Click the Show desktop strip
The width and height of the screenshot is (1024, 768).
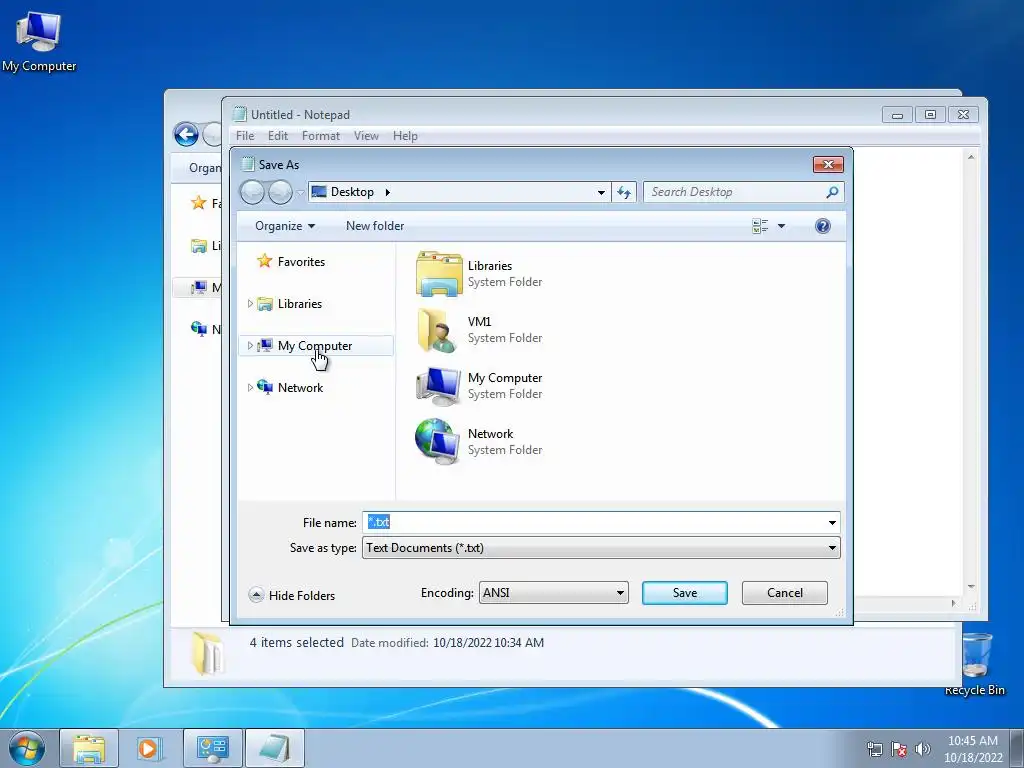pyautogui.click(x=1017, y=748)
